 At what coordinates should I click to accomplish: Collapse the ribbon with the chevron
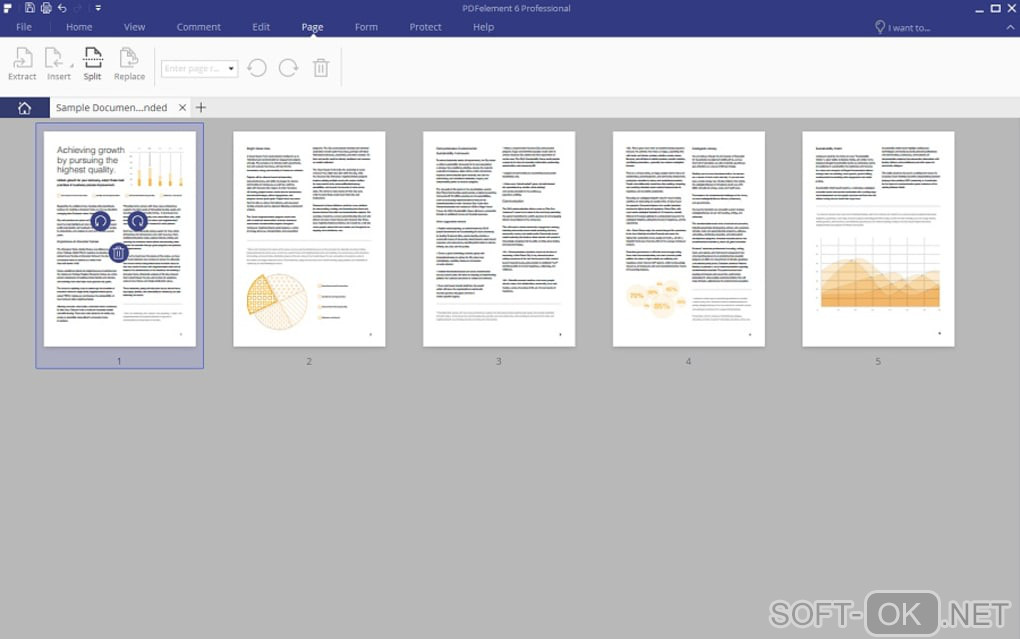(x=1010, y=27)
